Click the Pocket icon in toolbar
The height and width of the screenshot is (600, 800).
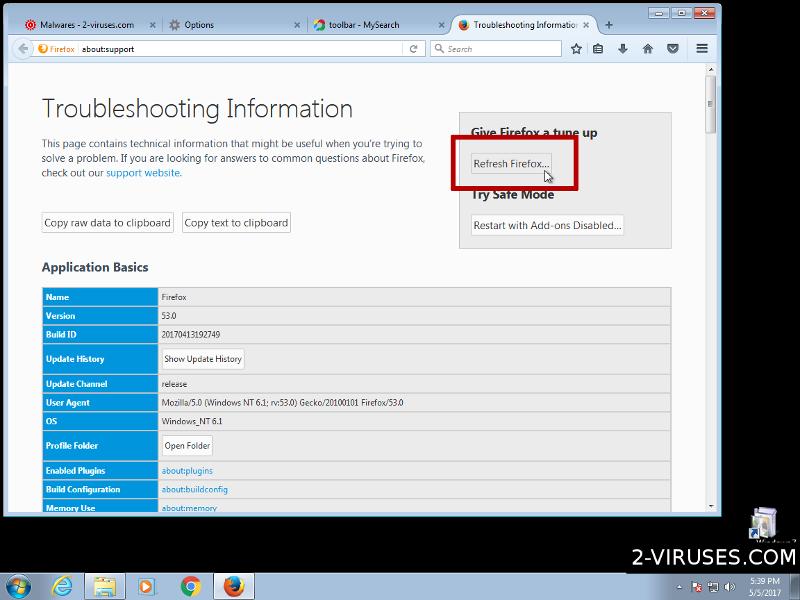pyautogui.click(x=673, y=48)
